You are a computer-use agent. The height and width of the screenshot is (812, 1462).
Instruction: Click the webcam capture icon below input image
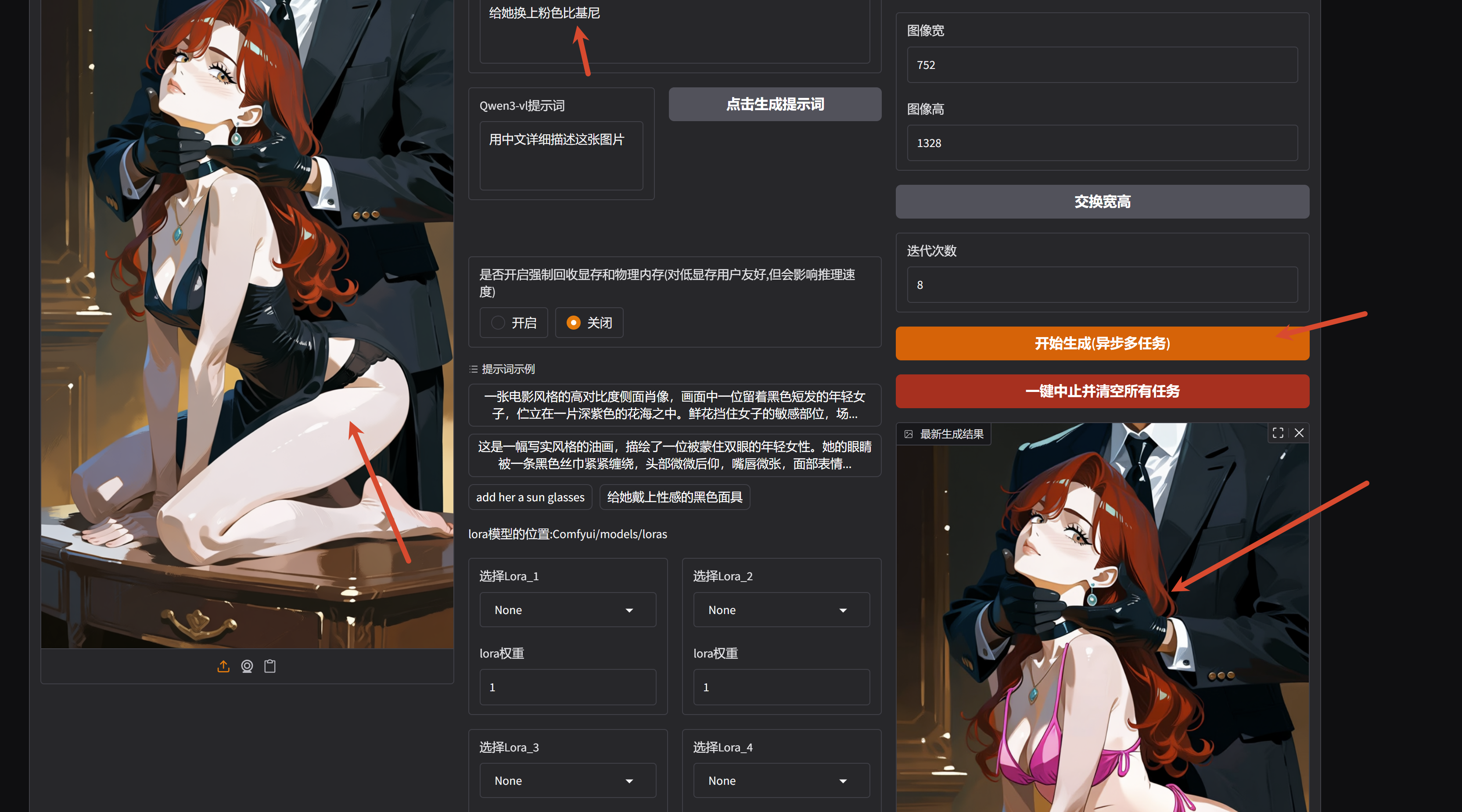(247, 666)
